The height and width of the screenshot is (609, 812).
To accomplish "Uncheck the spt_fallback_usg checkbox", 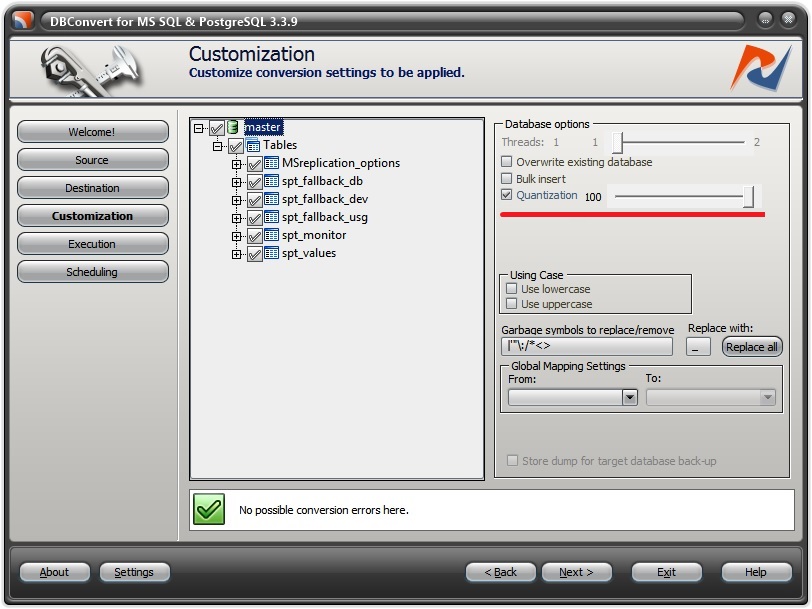I will [254, 218].
